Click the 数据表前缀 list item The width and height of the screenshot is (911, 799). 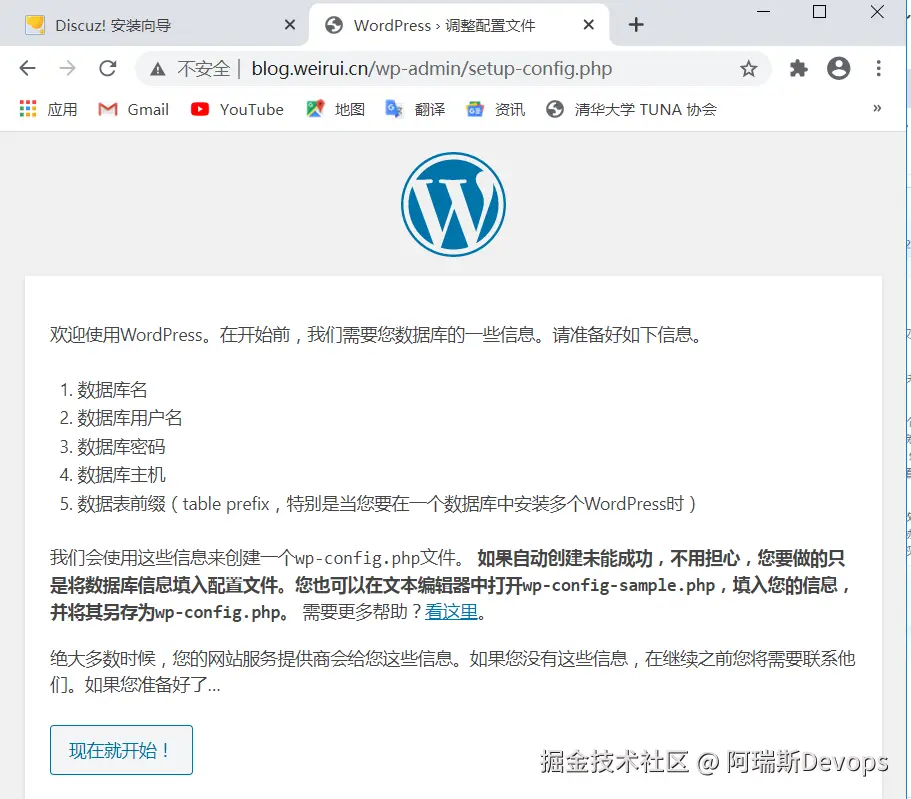tap(386, 503)
